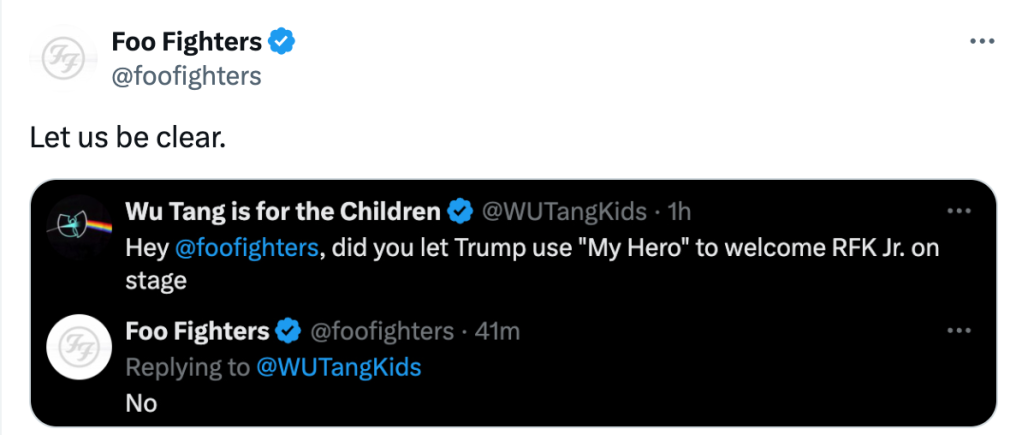Click the "Let us be clear." tweet text

(x=127, y=136)
